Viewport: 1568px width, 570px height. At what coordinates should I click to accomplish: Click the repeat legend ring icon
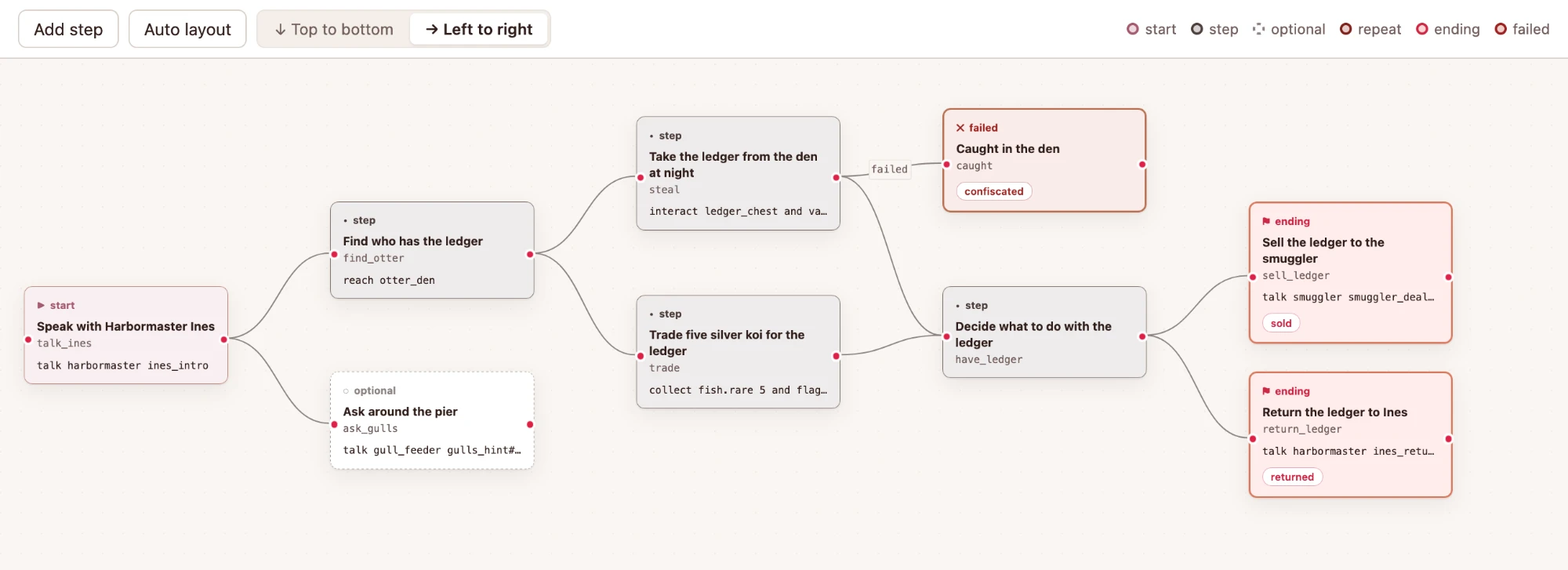pyautogui.click(x=1345, y=29)
